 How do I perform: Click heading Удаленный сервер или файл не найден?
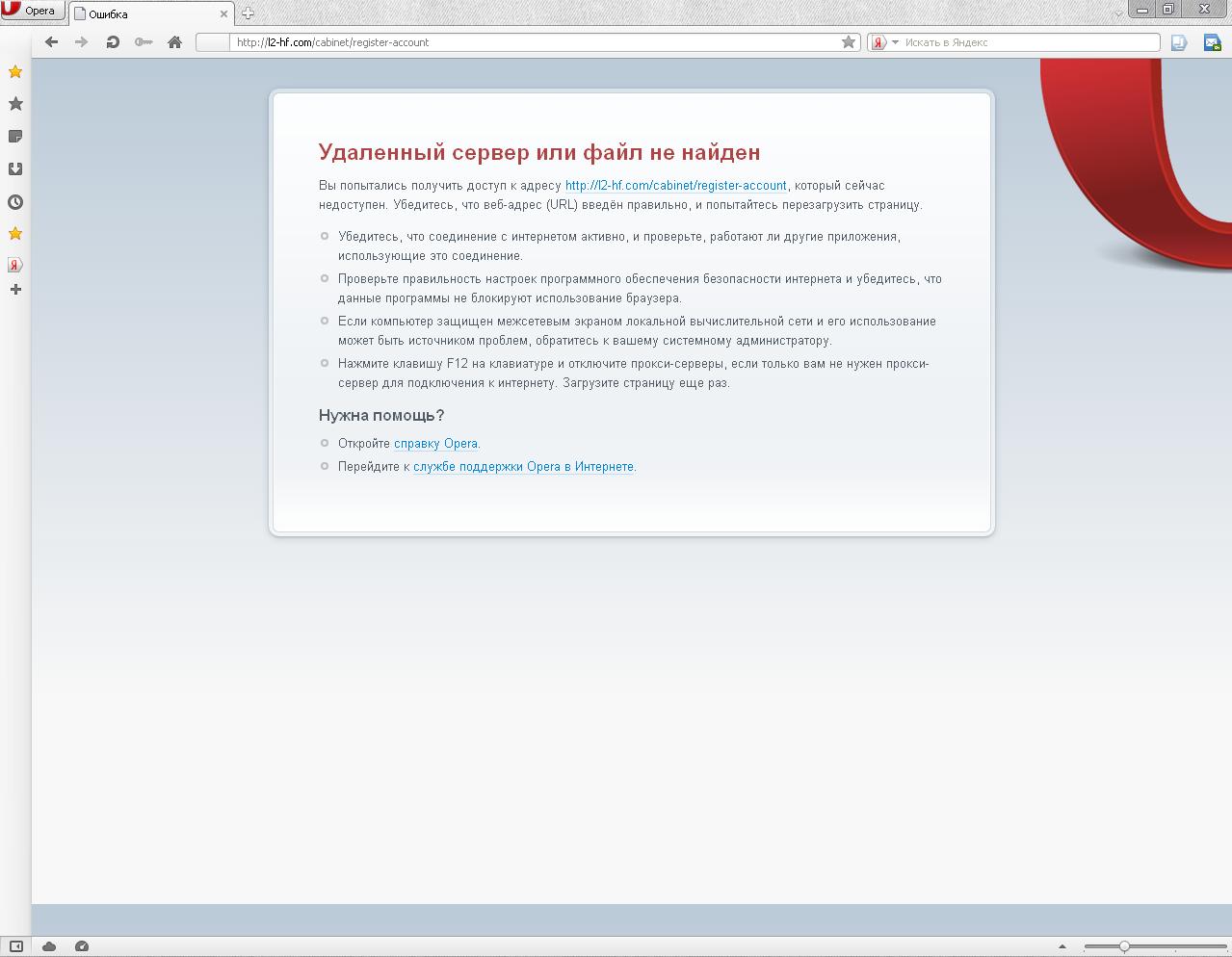pos(539,152)
